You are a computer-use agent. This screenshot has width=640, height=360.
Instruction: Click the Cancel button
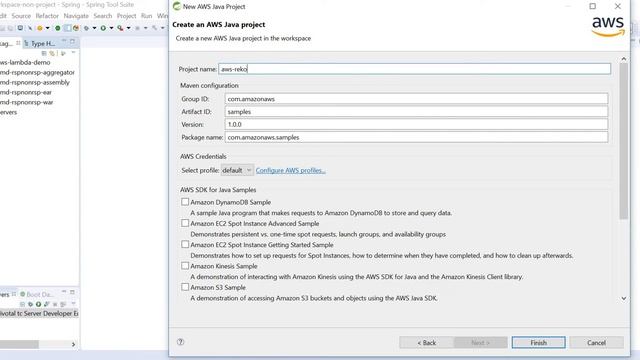point(596,342)
